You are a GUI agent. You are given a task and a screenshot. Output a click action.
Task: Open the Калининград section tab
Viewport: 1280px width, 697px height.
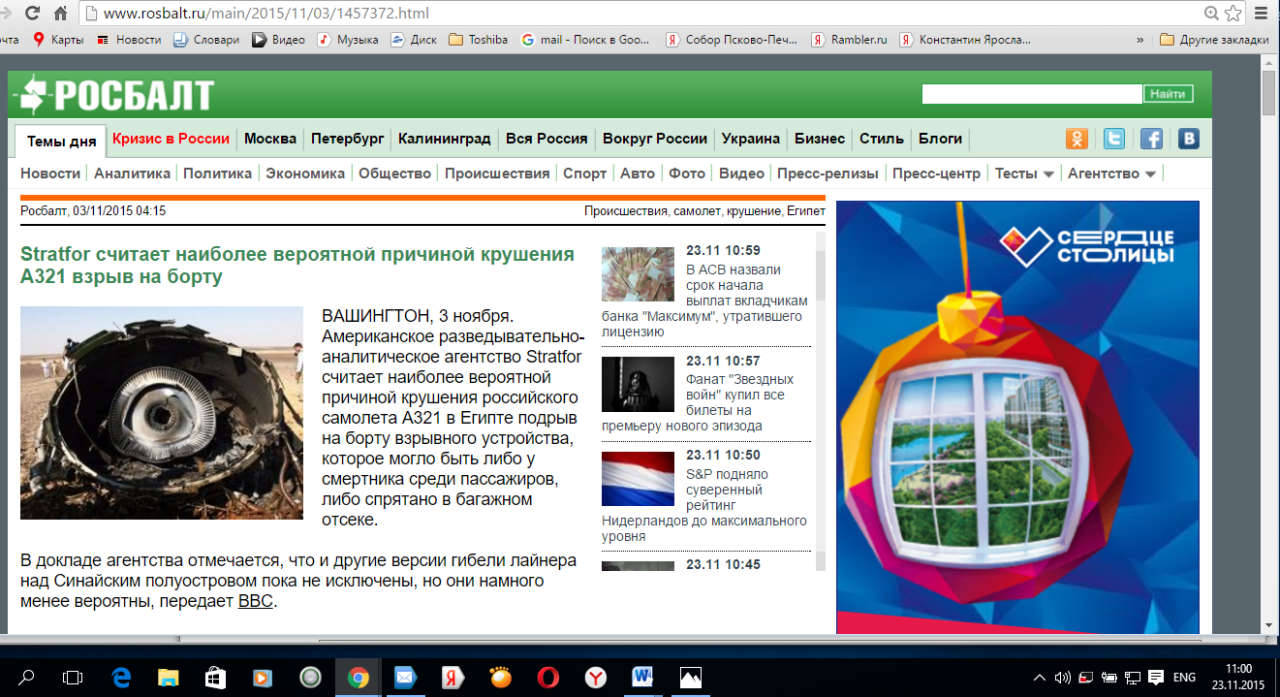click(x=444, y=139)
